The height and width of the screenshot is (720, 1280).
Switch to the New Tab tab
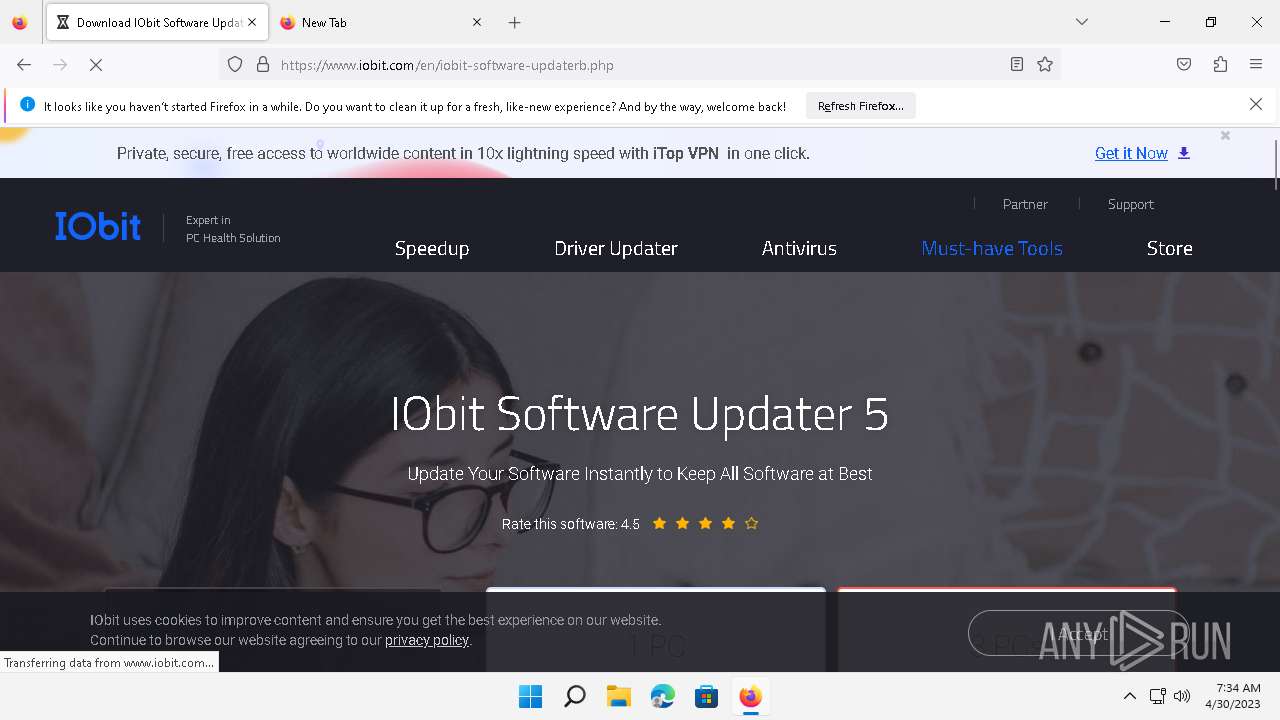point(381,22)
